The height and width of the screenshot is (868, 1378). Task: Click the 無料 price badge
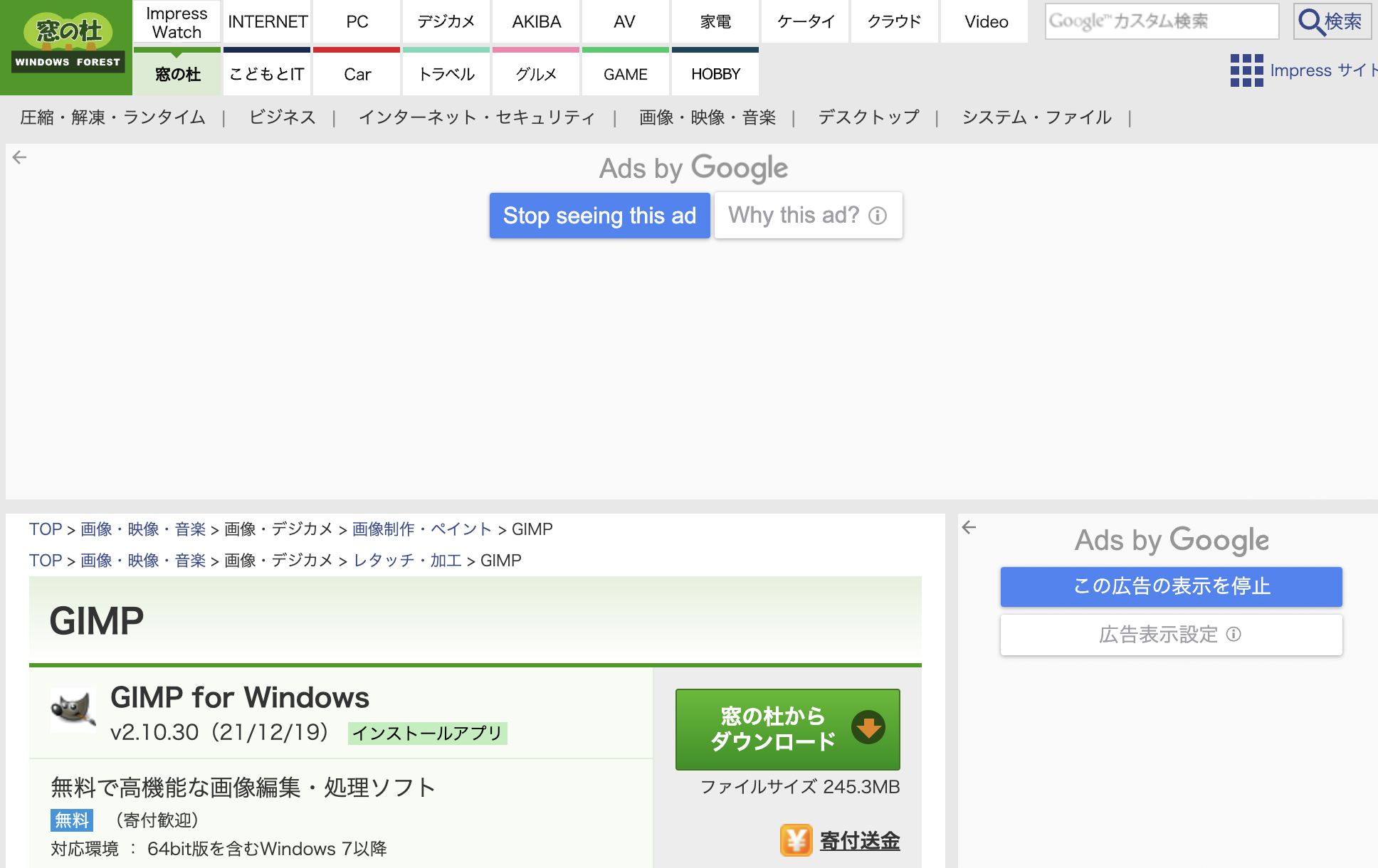coord(72,820)
